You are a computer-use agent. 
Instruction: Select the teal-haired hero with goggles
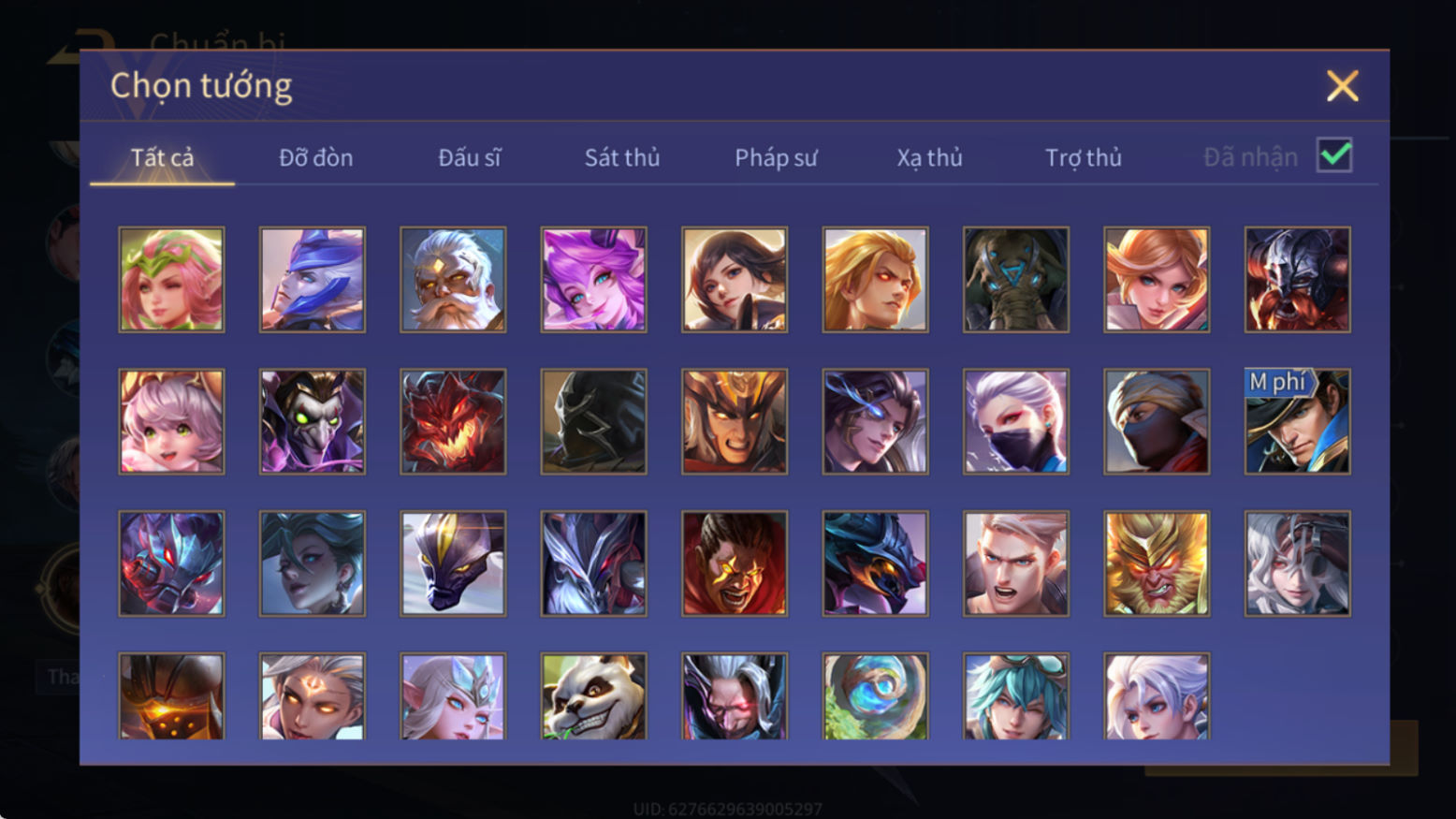coord(1015,696)
